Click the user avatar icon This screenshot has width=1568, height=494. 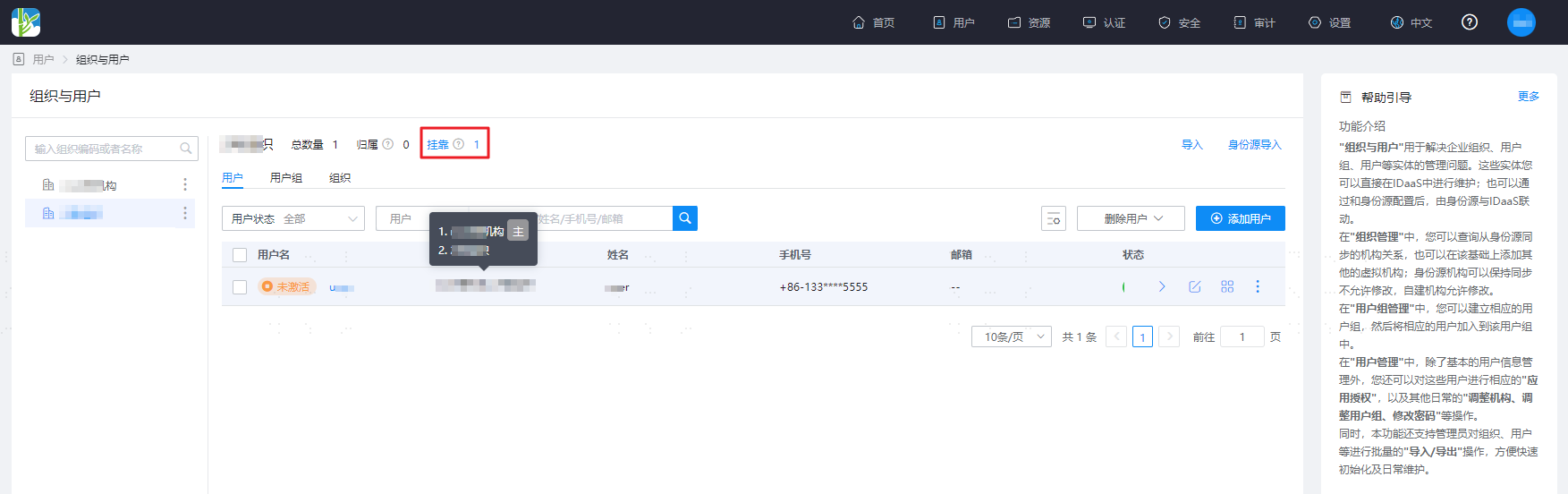coord(1521,22)
